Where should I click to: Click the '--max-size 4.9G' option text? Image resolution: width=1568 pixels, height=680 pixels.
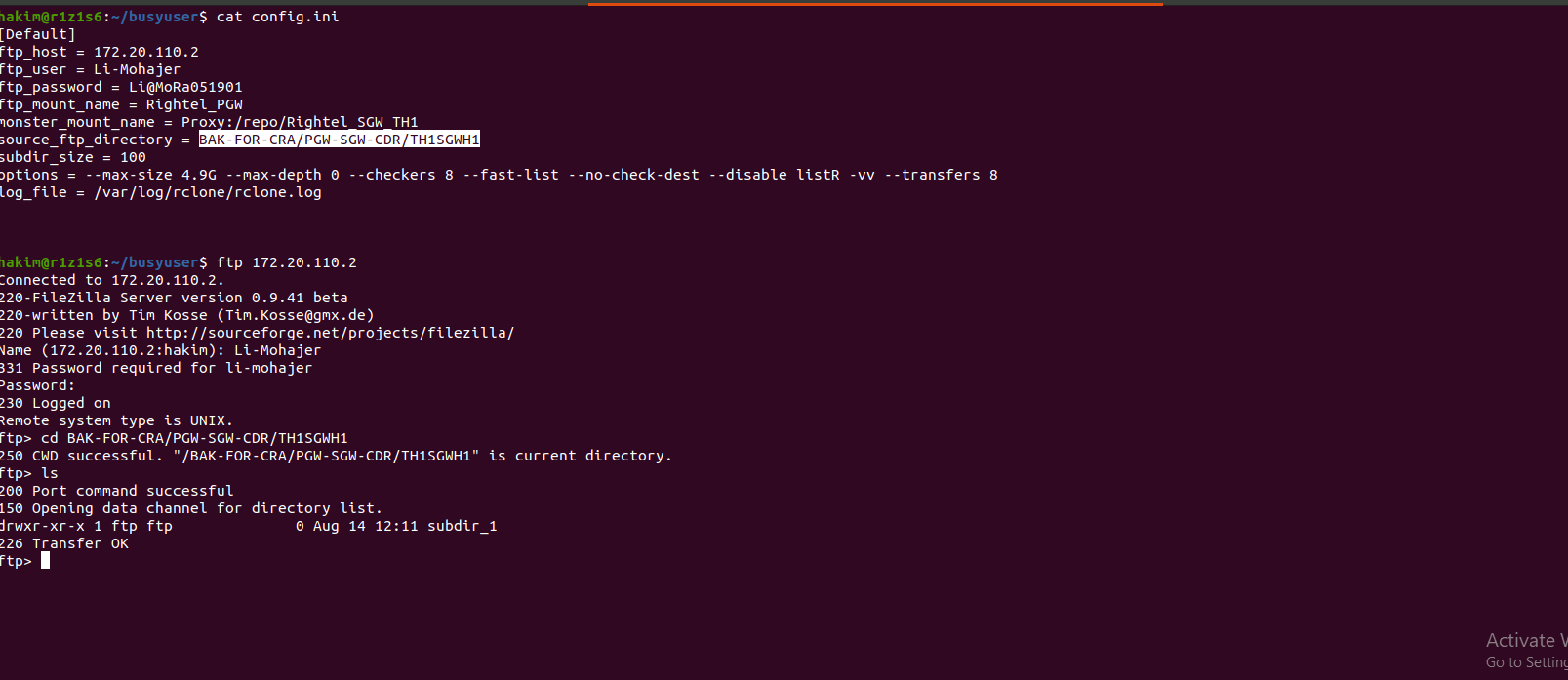(151, 175)
